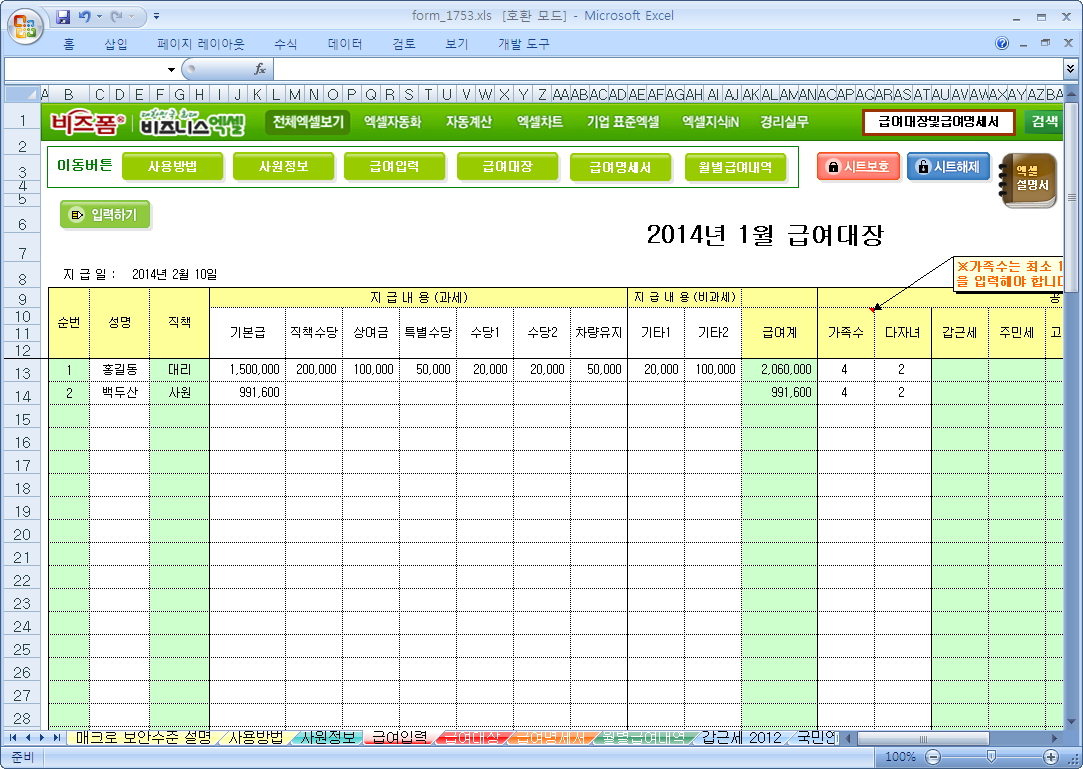This screenshot has width=1083, height=769.
Task: Switch to the 사원정보 sheet tab
Action: 328,738
